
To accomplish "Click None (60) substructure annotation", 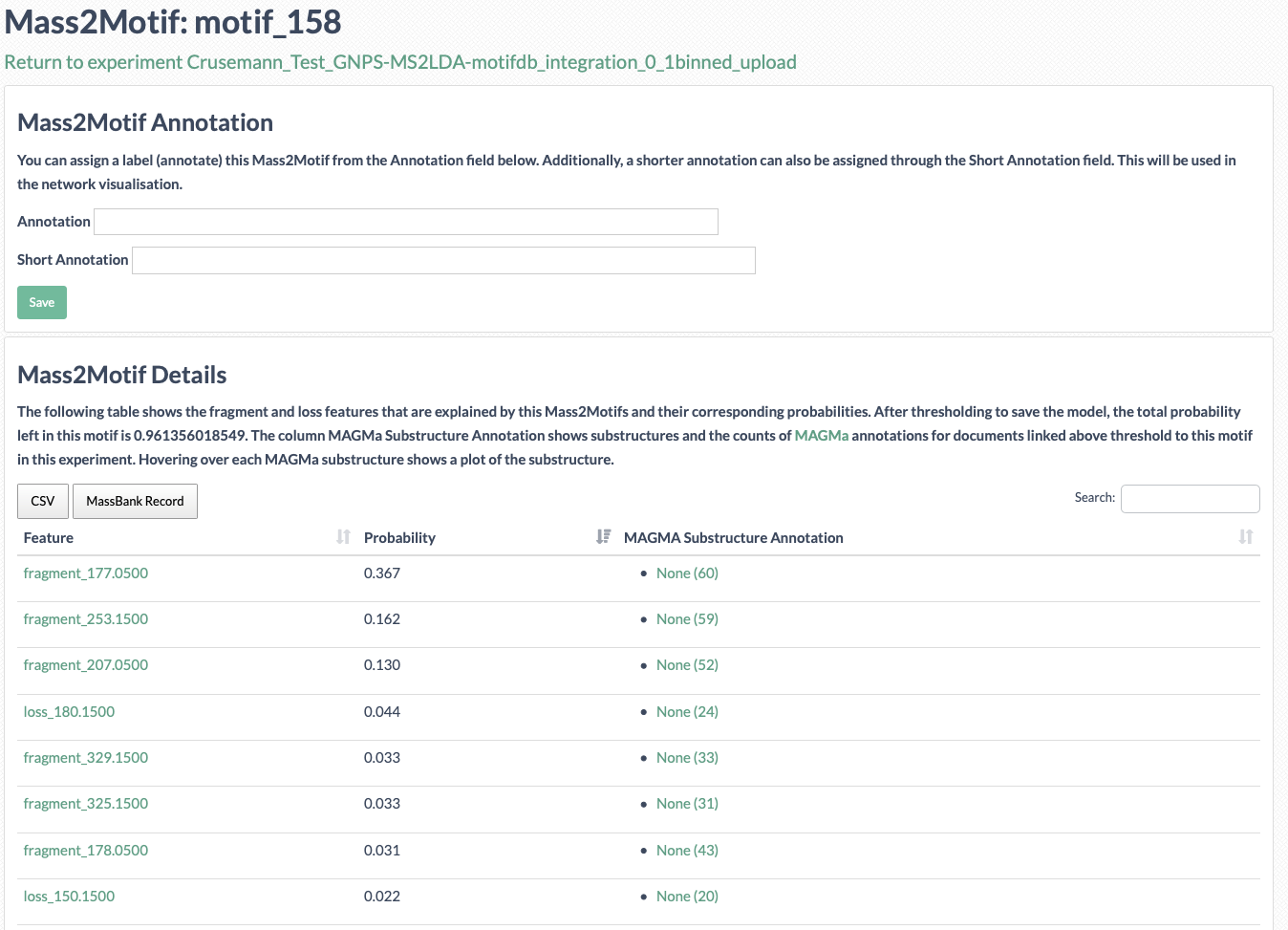I will pos(687,573).
